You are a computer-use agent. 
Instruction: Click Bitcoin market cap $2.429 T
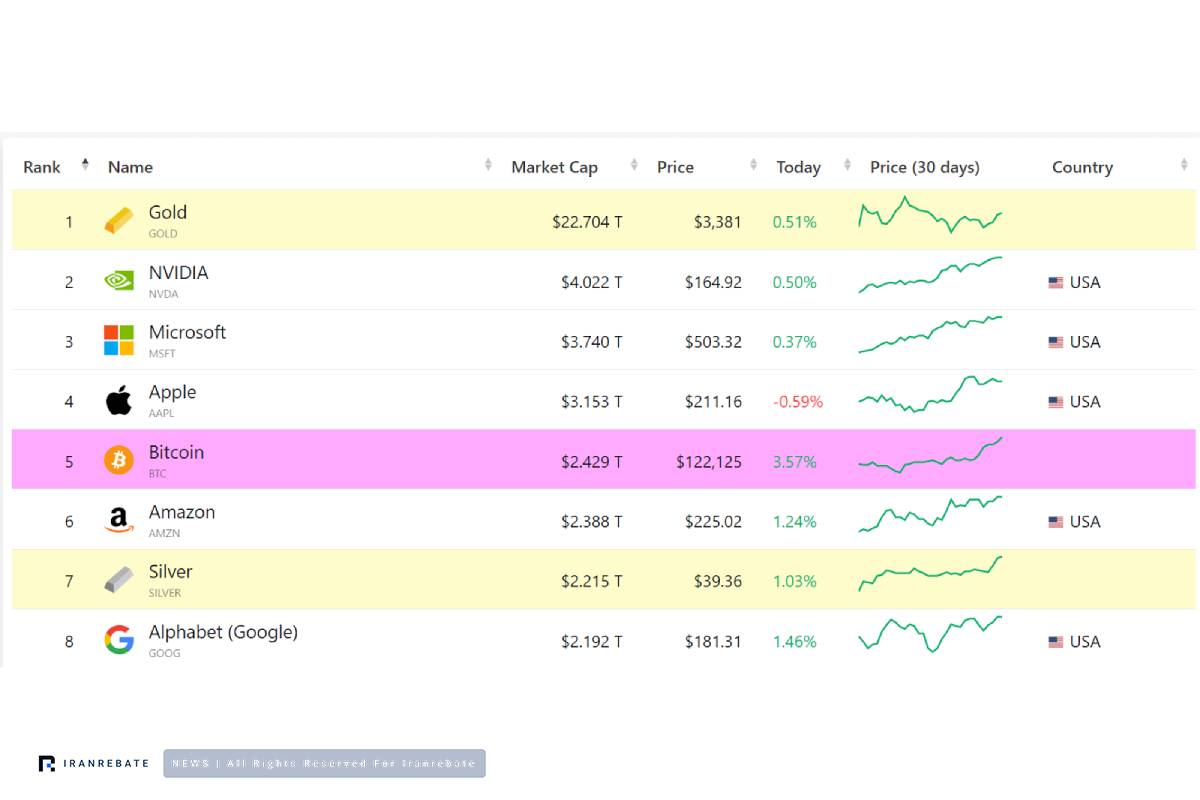click(x=591, y=462)
